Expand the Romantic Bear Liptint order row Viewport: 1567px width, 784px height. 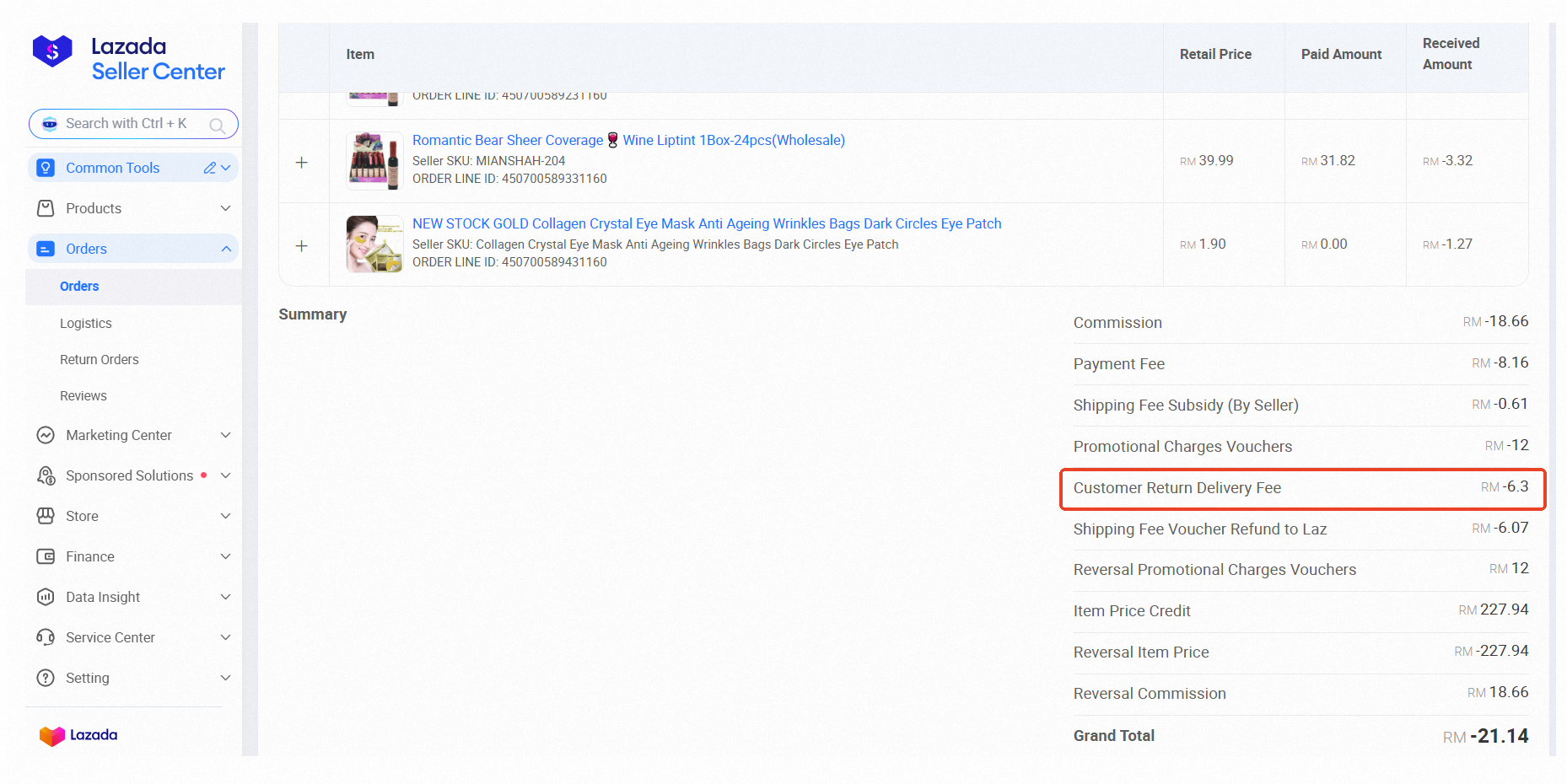pyautogui.click(x=302, y=162)
